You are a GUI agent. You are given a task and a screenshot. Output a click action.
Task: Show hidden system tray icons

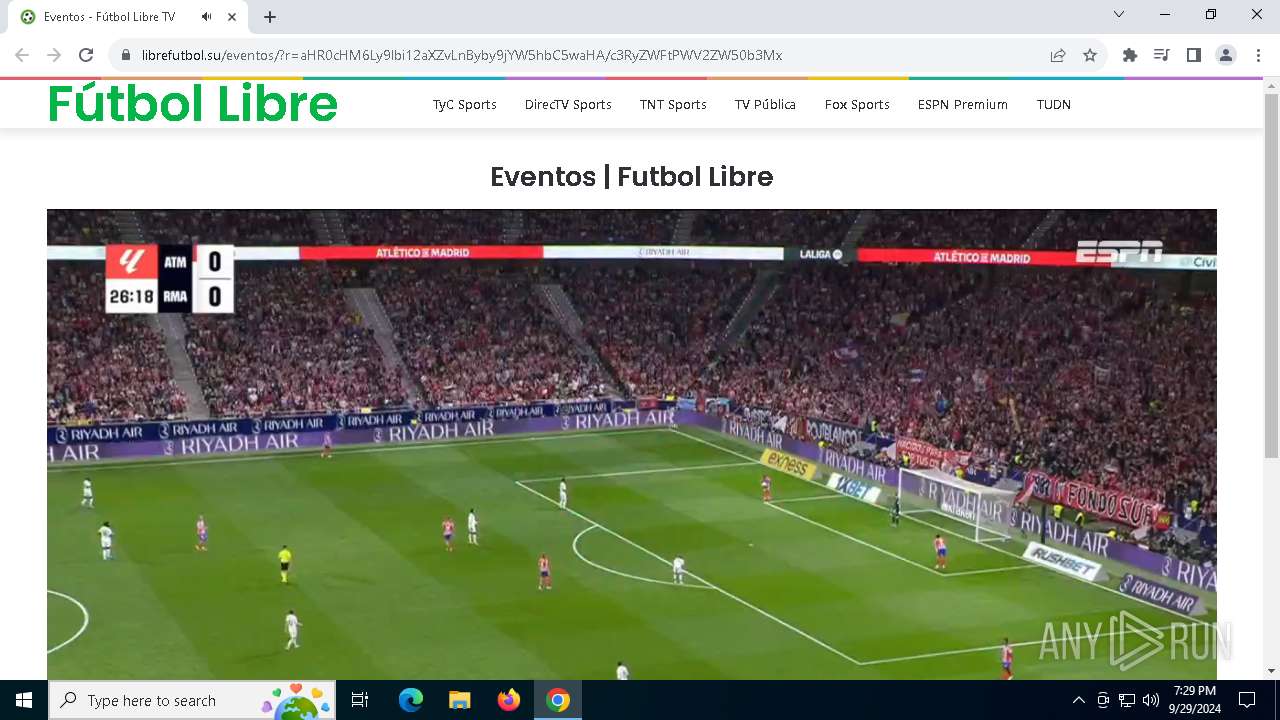[x=1078, y=700]
